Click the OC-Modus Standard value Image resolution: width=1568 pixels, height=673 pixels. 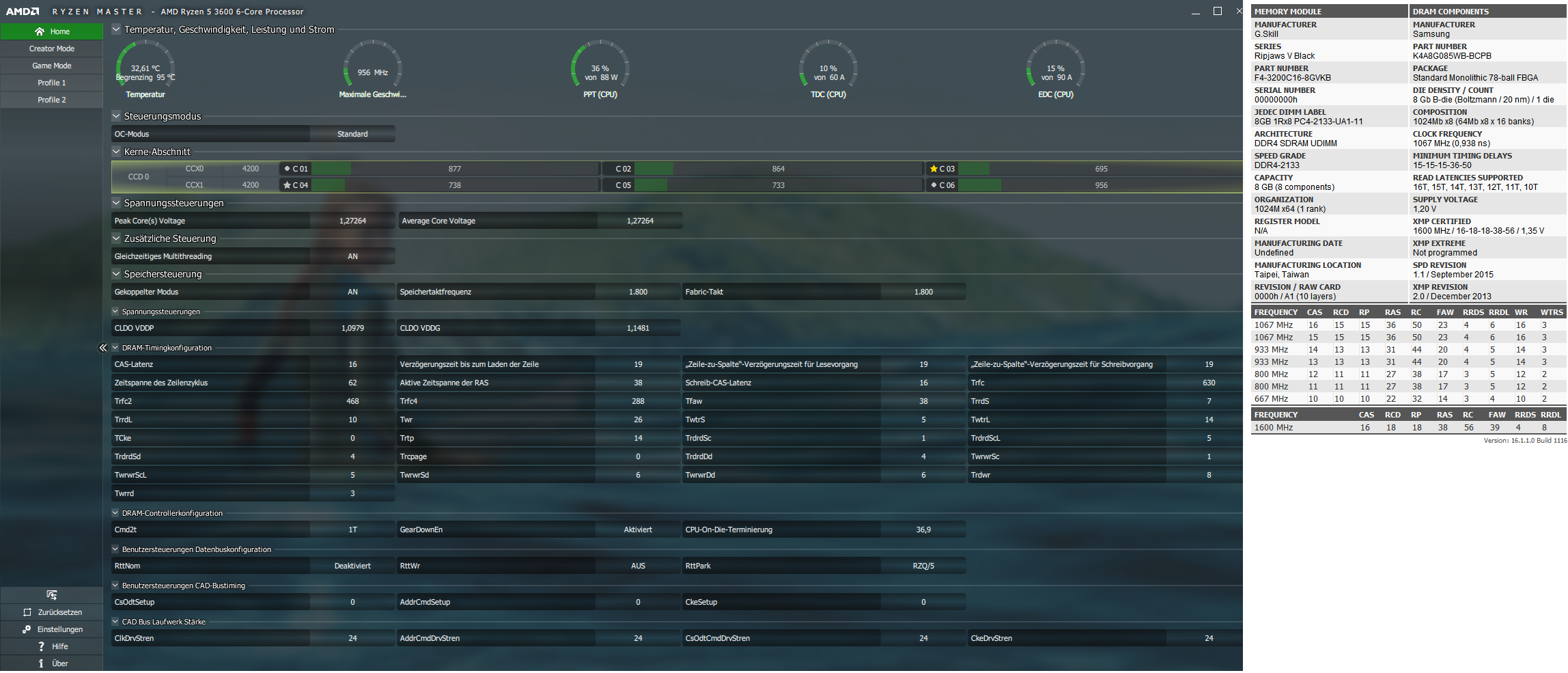352,134
